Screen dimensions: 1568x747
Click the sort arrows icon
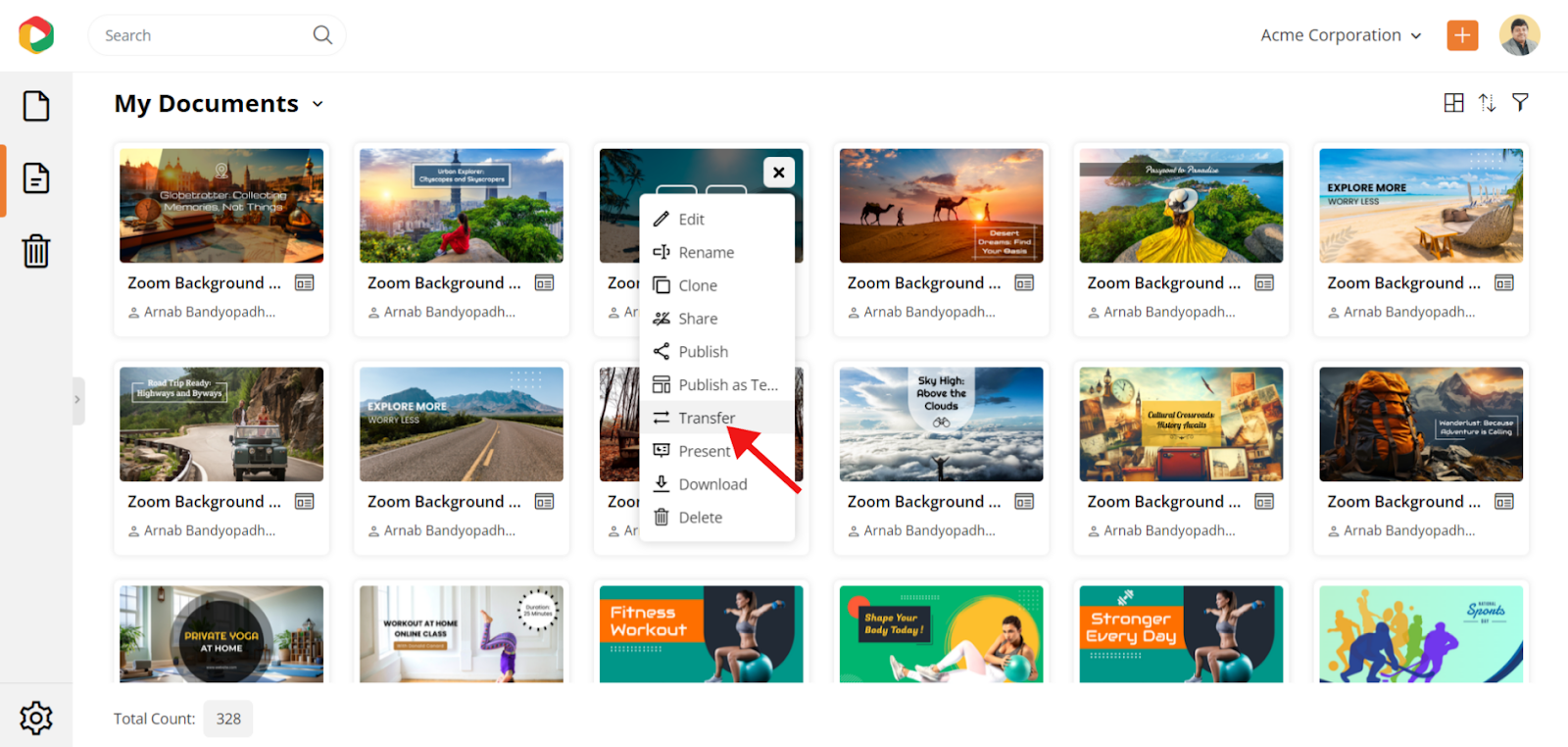pos(1487,103)
